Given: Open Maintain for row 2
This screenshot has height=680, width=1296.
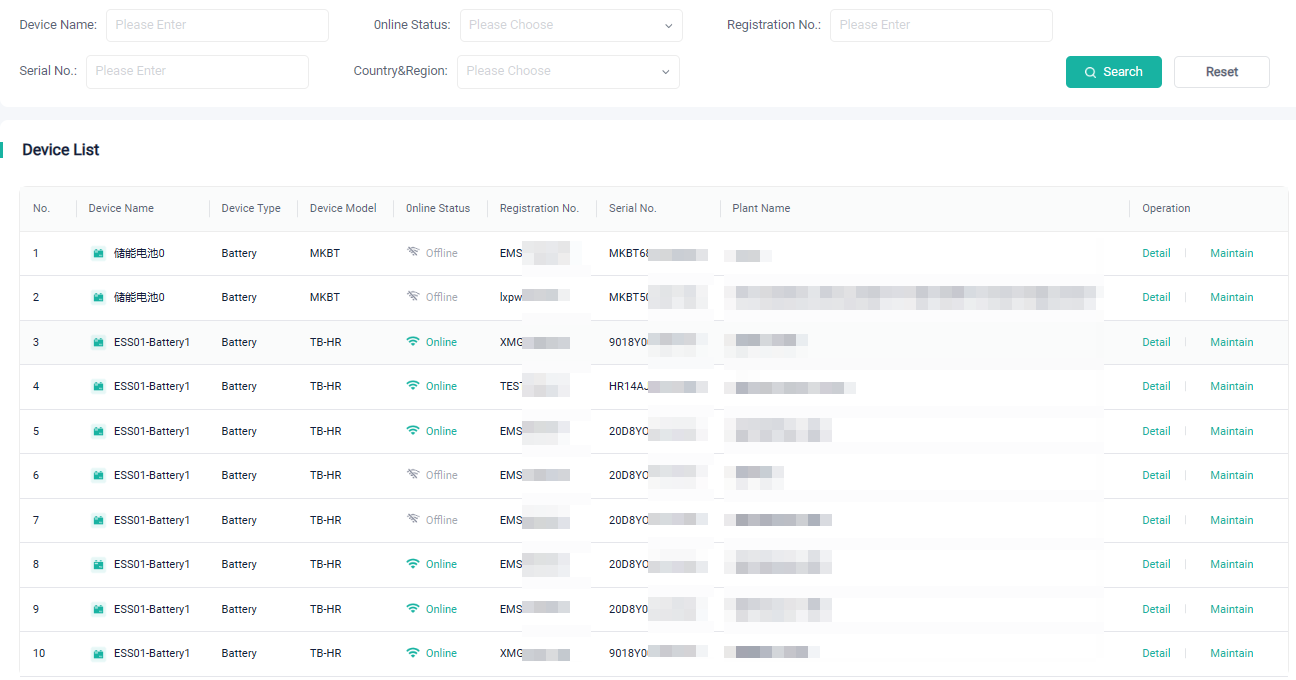Looking at the screenshot, I should [x=1232, y=297].
